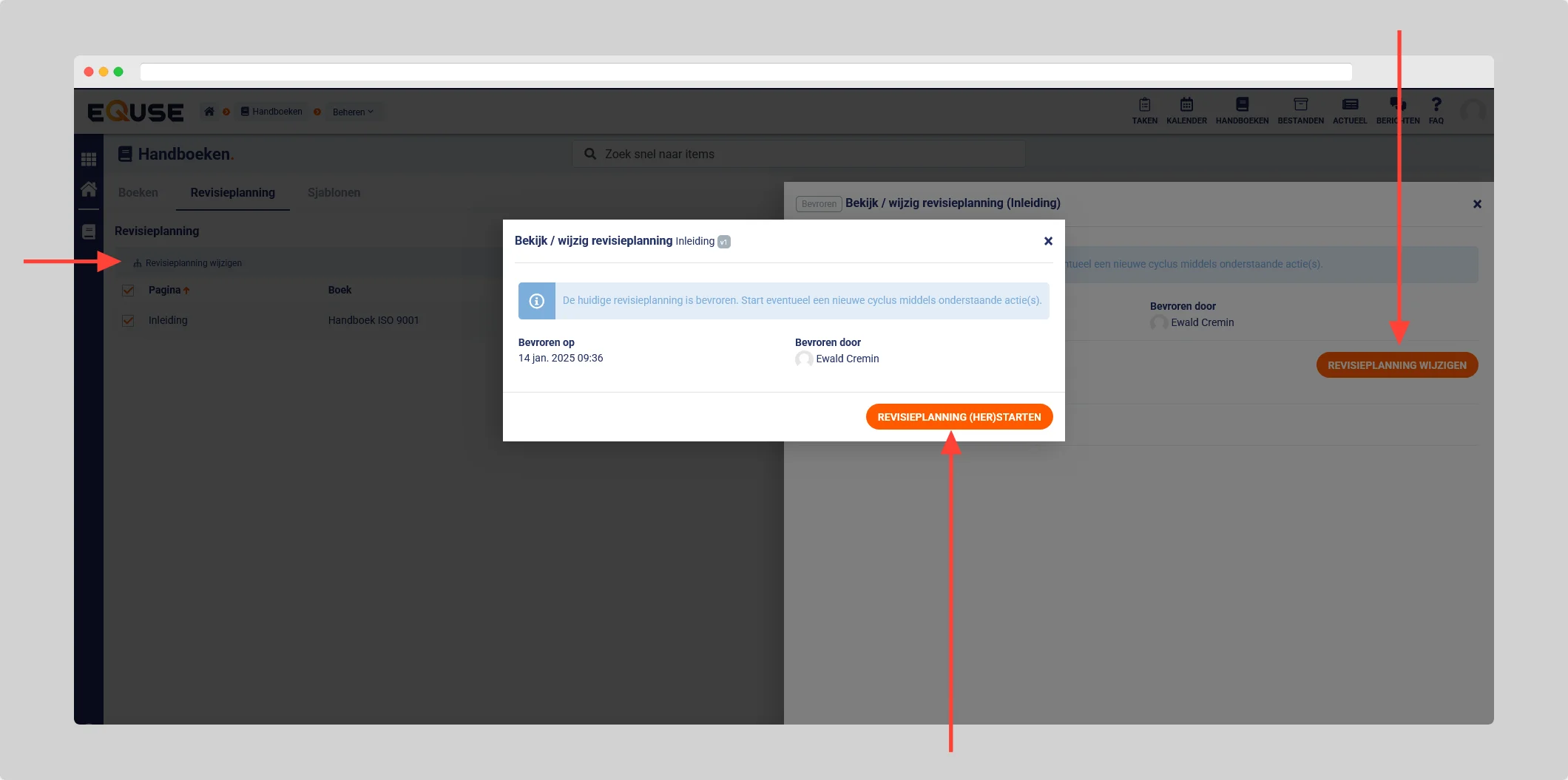Screen dimensions: 1568x780
Task: Click the home icon in breadcrumb
Action: [209, 112]
